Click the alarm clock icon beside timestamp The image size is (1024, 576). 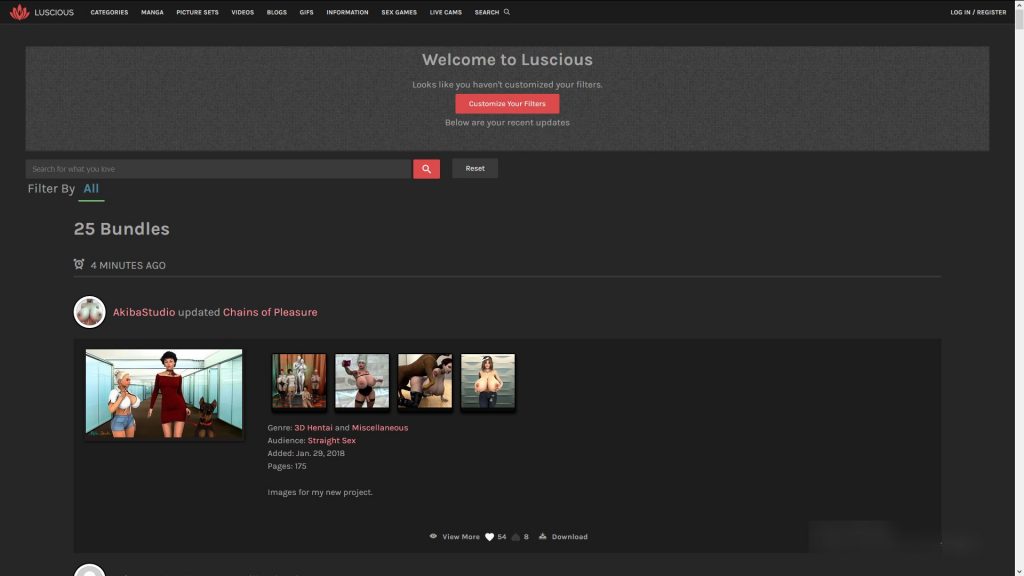tap(79, 264)
